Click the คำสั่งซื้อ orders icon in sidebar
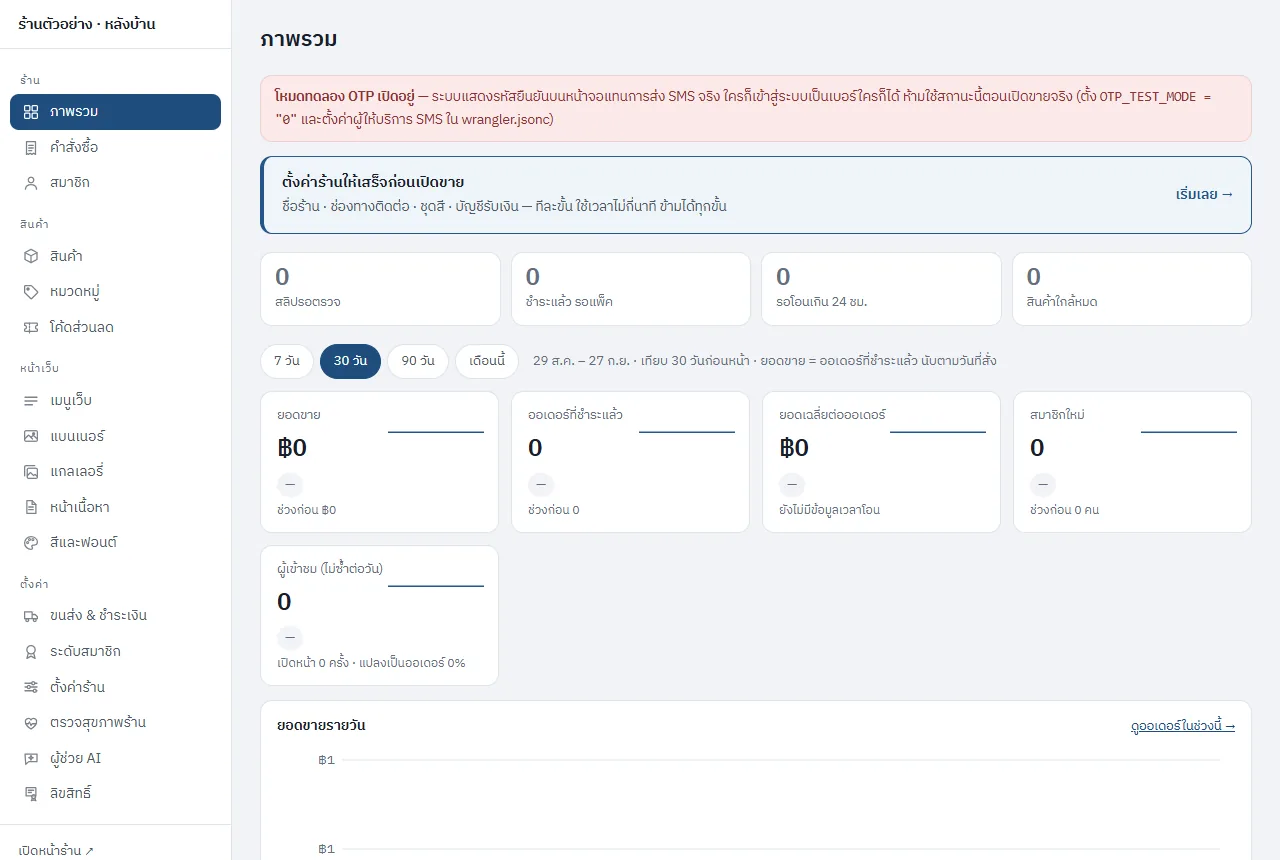This screenshot has height=860, width=1280. [31, 147]
